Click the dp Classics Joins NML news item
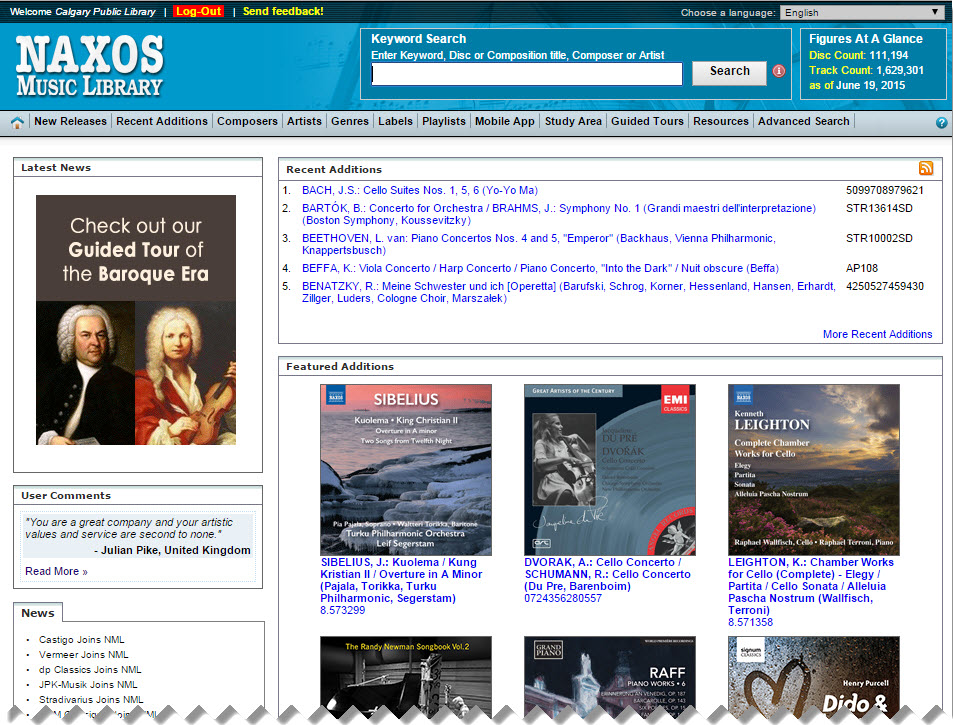953x725 pixels. point(90,670)
